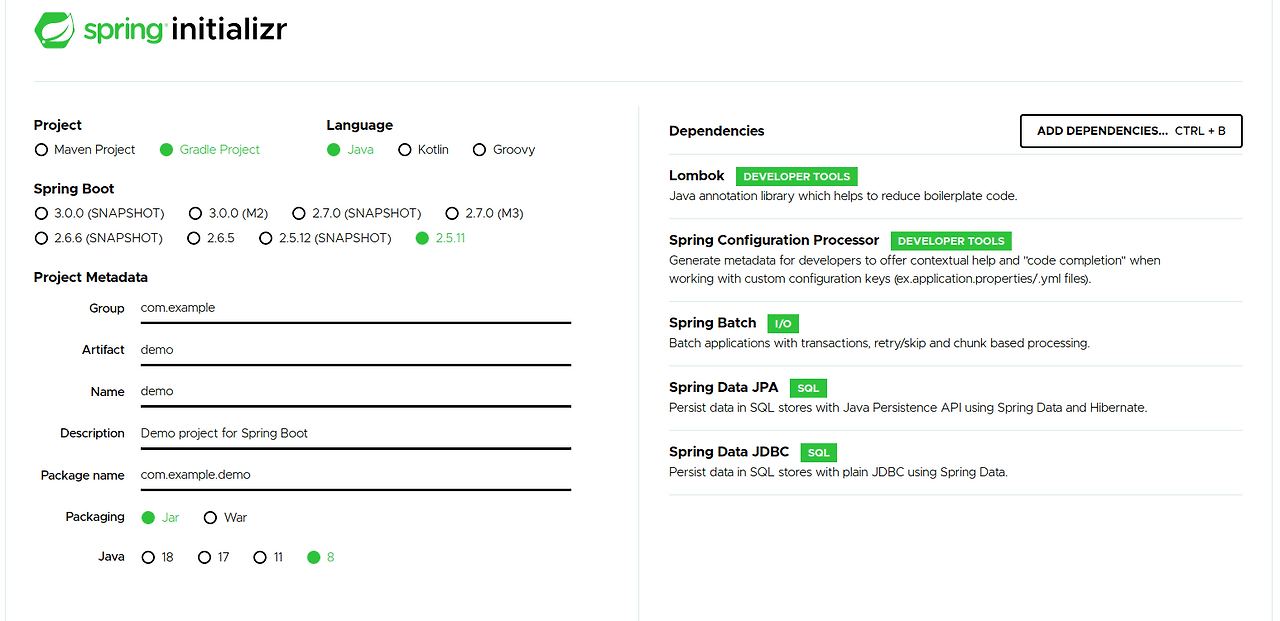Click the Spring Initializr leaf logo
Viewport: 1280px width, 621px height.
click(54, 30)
